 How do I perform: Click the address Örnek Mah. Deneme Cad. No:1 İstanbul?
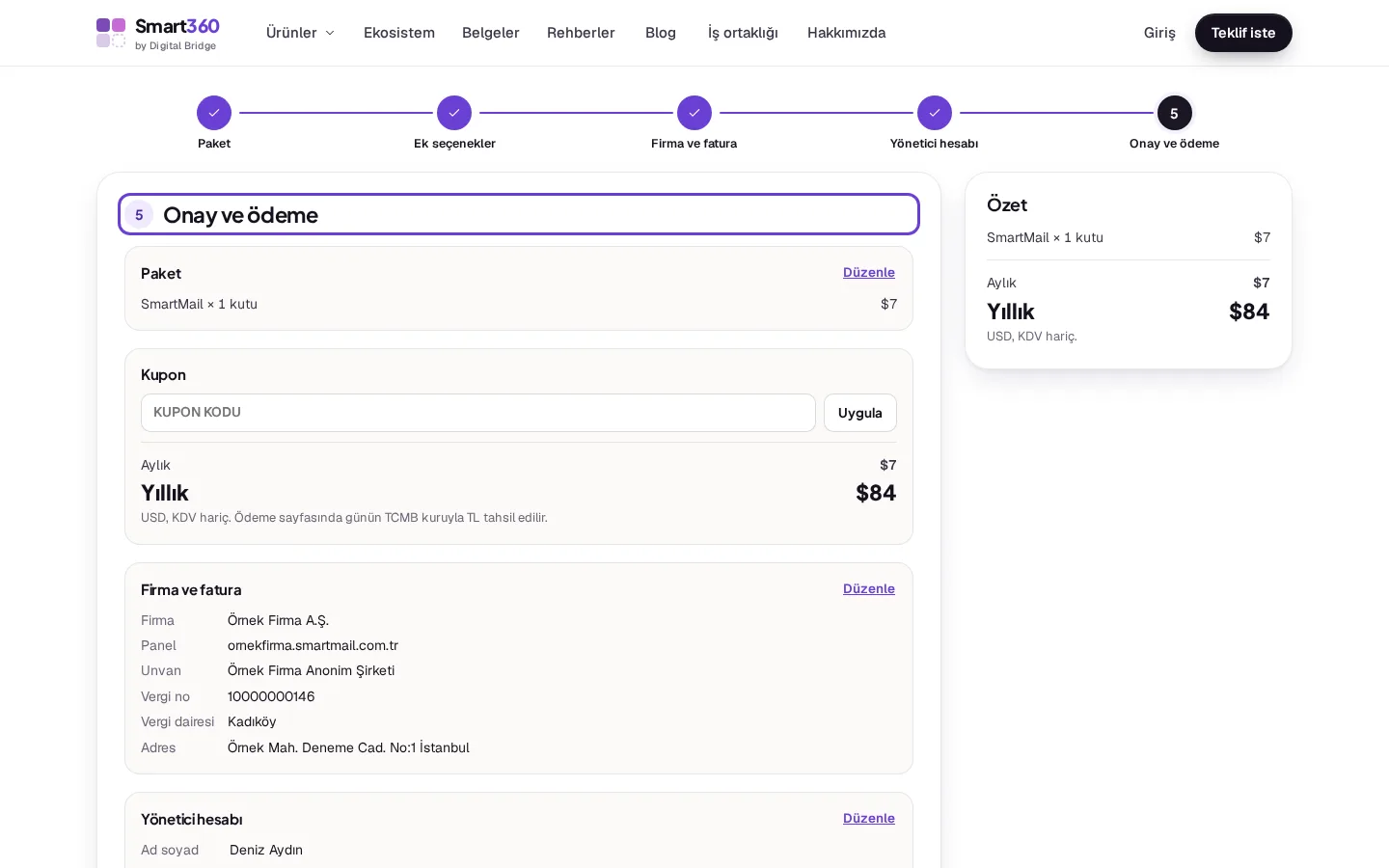(x=348, y=747)
